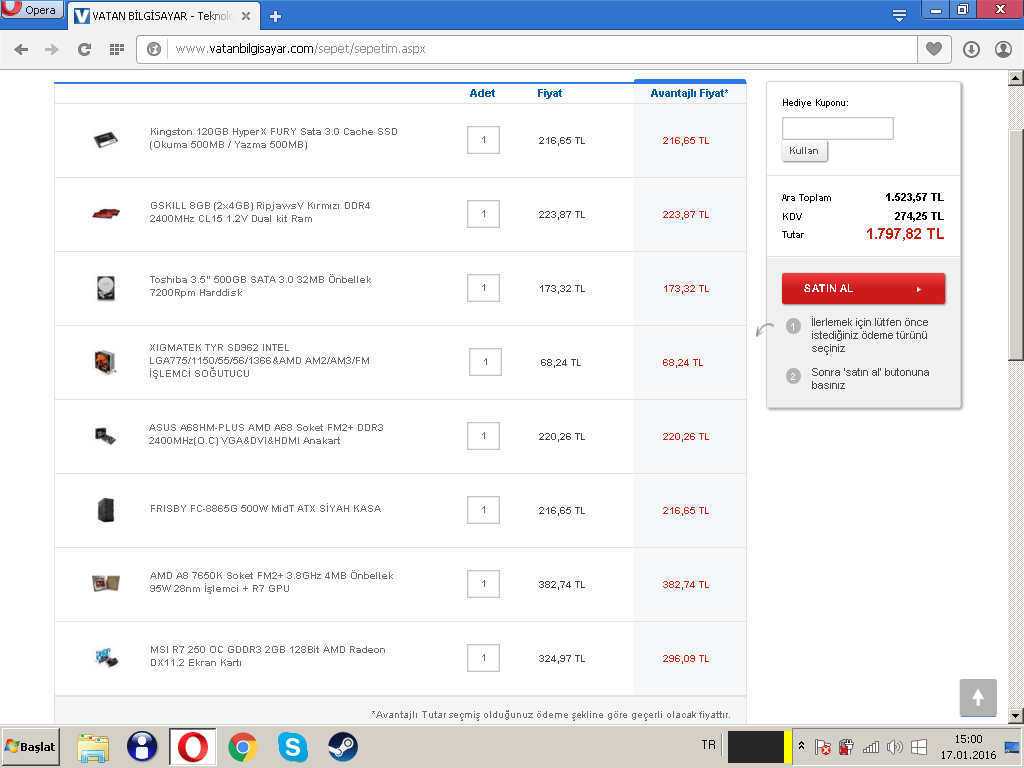
Task: Click the site info badge in address bar
Action: (153, 49)
